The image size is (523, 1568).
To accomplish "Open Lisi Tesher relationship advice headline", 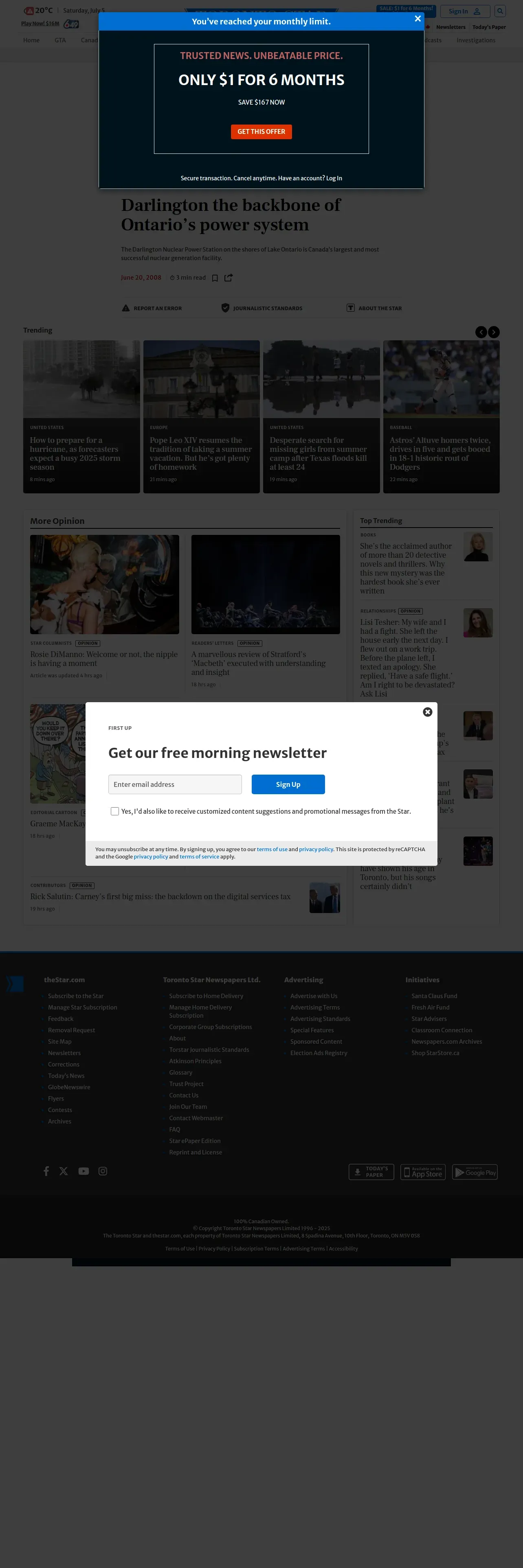I will [x=407, y=657].
